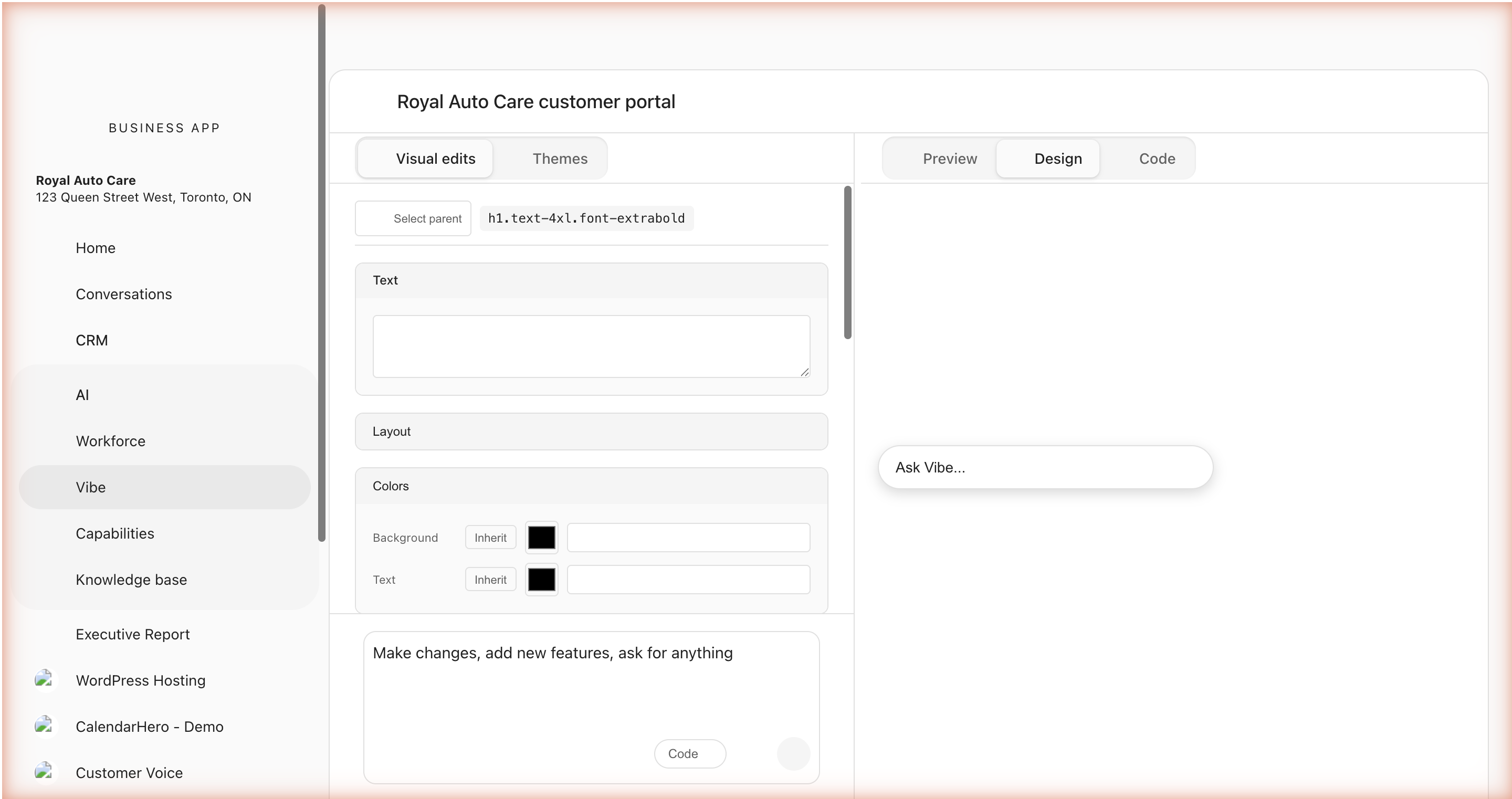Toggle Inherit for the Background color

coord(489,537)
